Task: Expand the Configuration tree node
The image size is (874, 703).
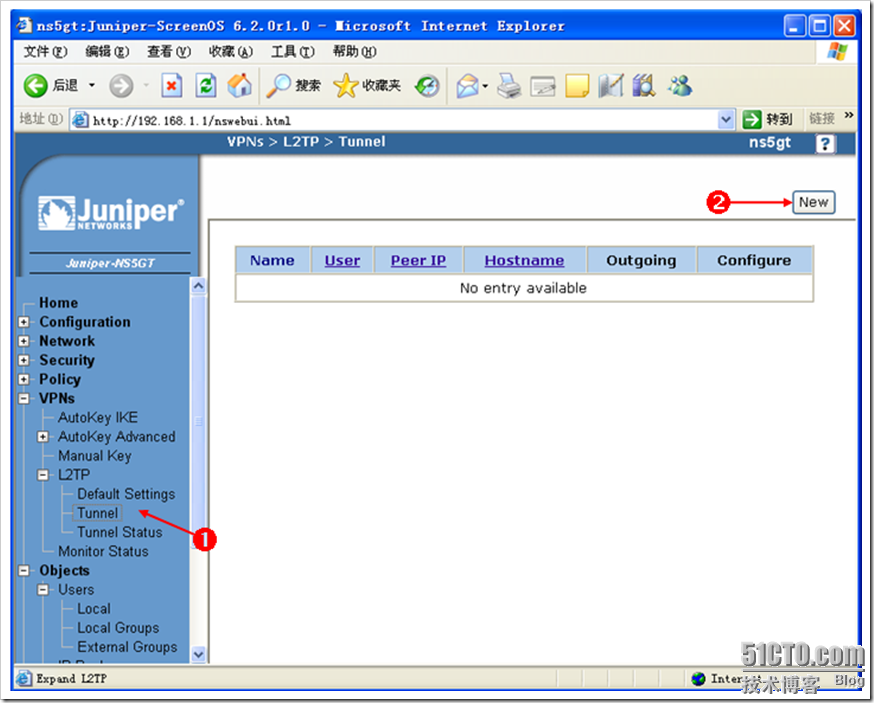Action: [x=23, y=322]
